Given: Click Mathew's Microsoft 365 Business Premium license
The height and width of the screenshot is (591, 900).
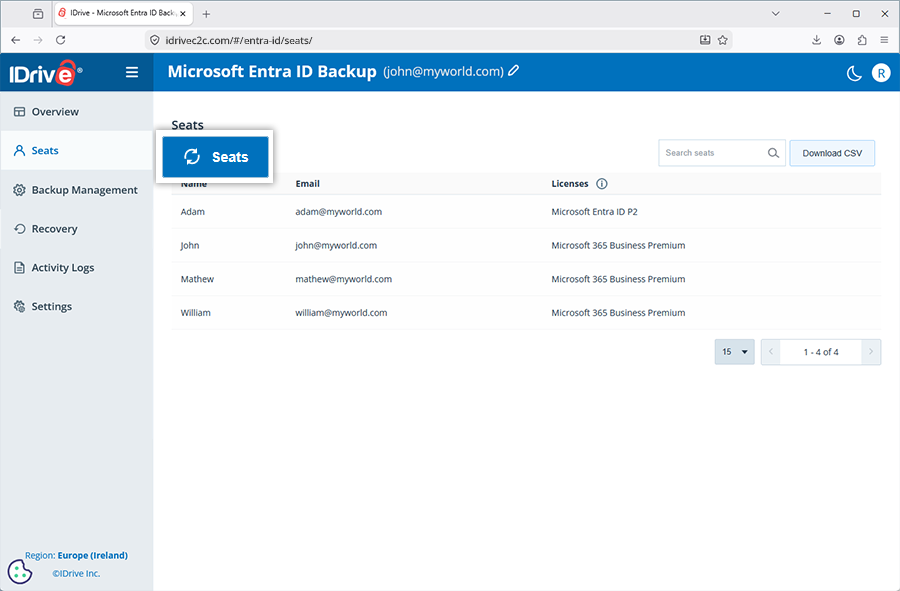Looking at the screenshot, I should click(618, 279).
